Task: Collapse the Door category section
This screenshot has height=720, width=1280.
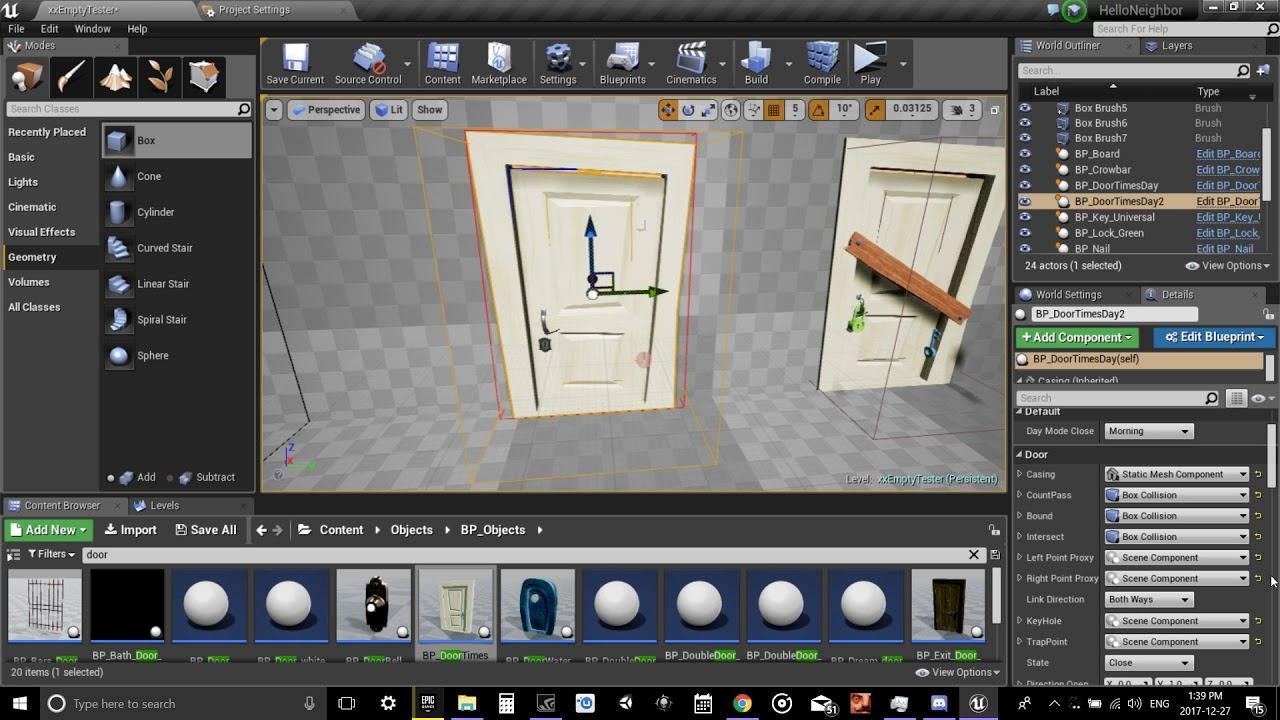Action: pyautogui.click(x=1020, y=455)
